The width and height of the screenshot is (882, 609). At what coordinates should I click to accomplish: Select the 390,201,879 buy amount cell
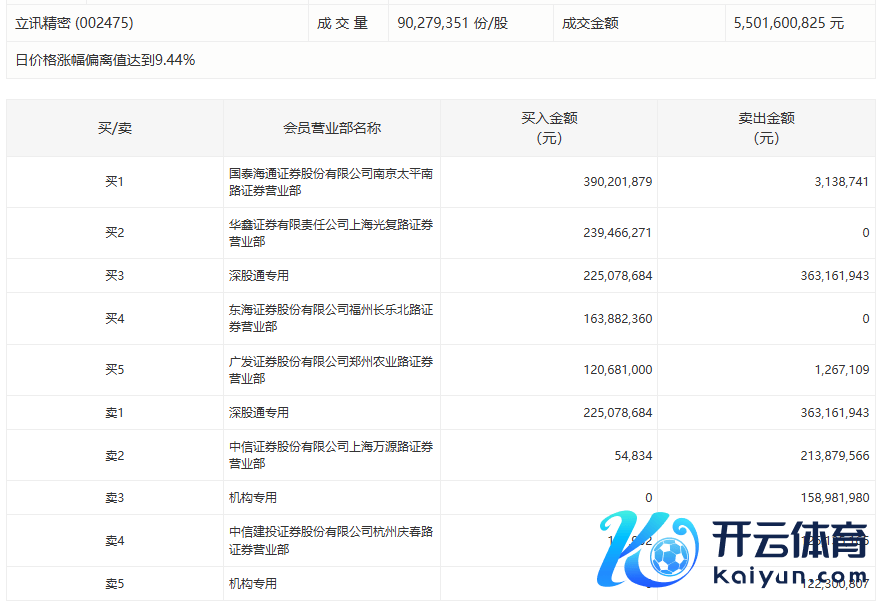617,181
